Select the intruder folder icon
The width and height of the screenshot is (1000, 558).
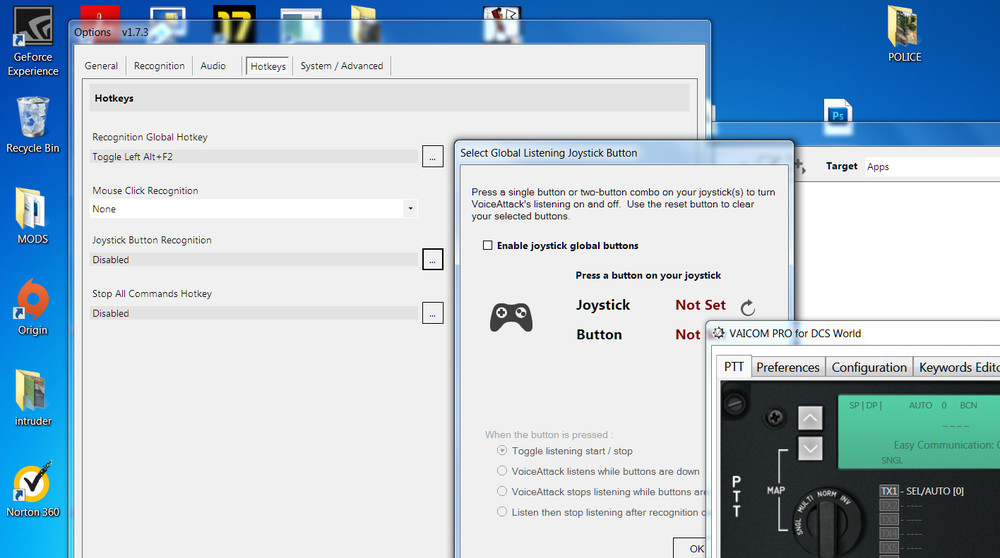(x=33, y=397)
